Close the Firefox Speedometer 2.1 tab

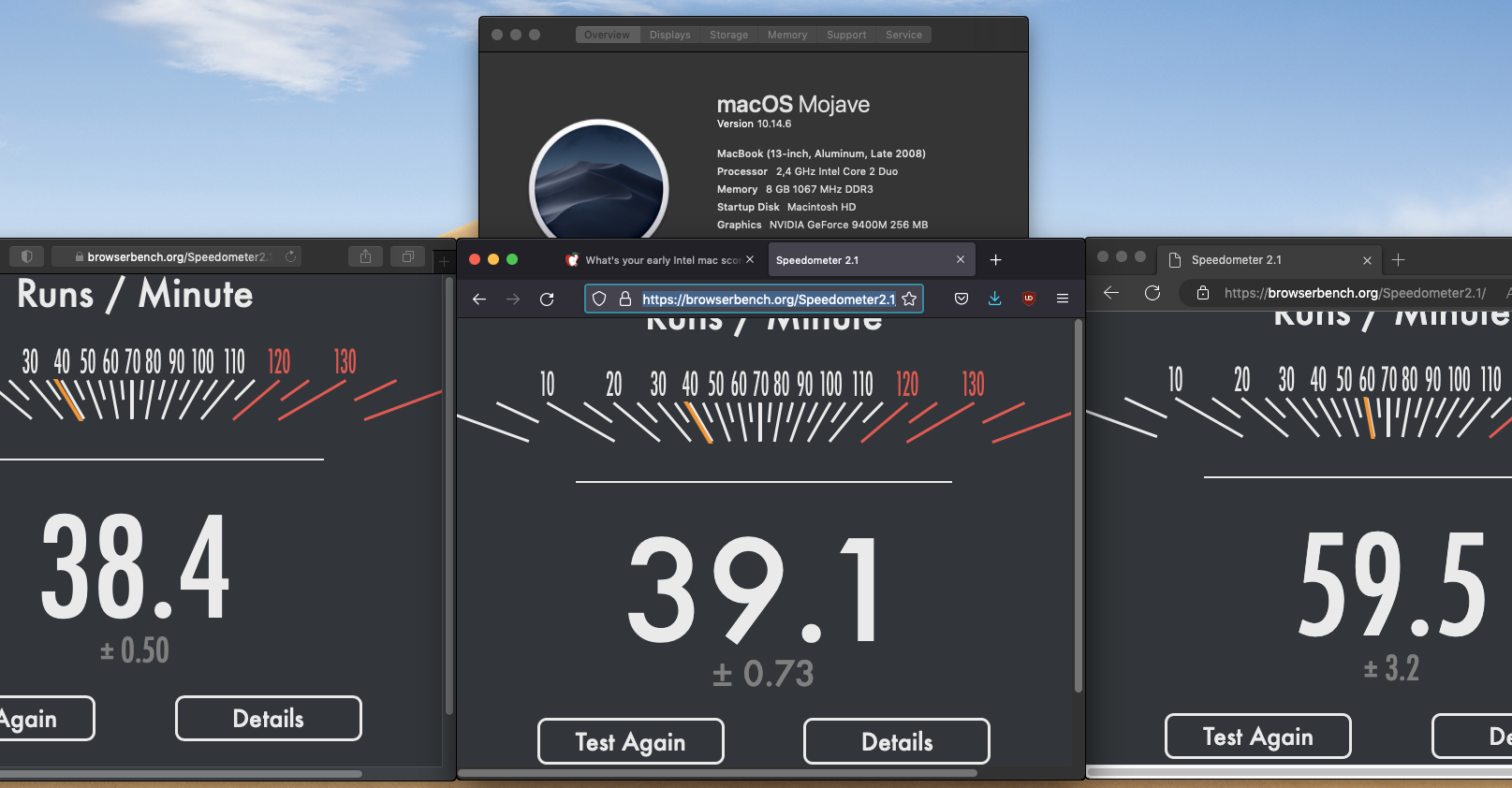pyautogui.click(x=961, y=259)
